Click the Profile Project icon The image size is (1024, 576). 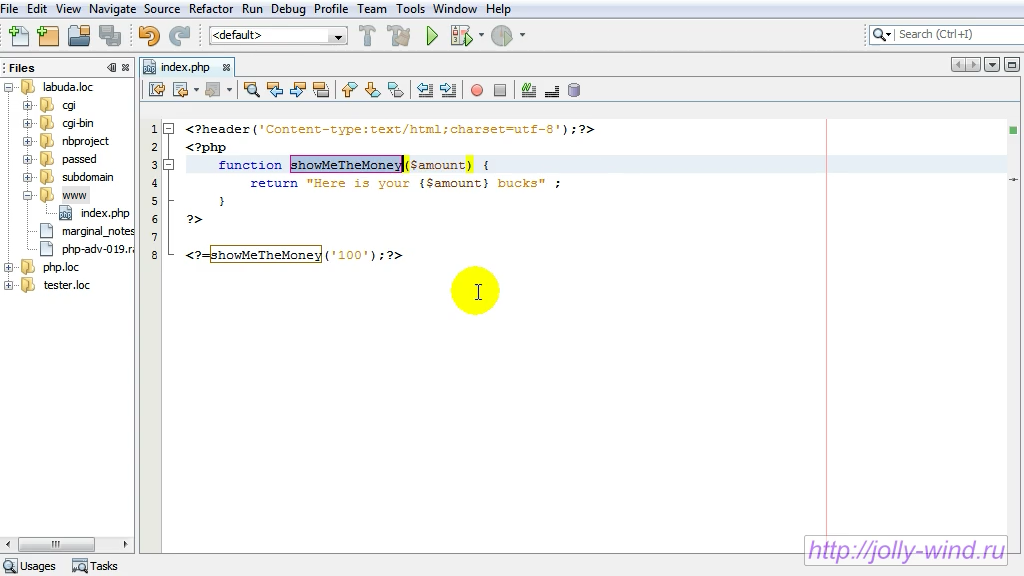click(x=502, y=35)
